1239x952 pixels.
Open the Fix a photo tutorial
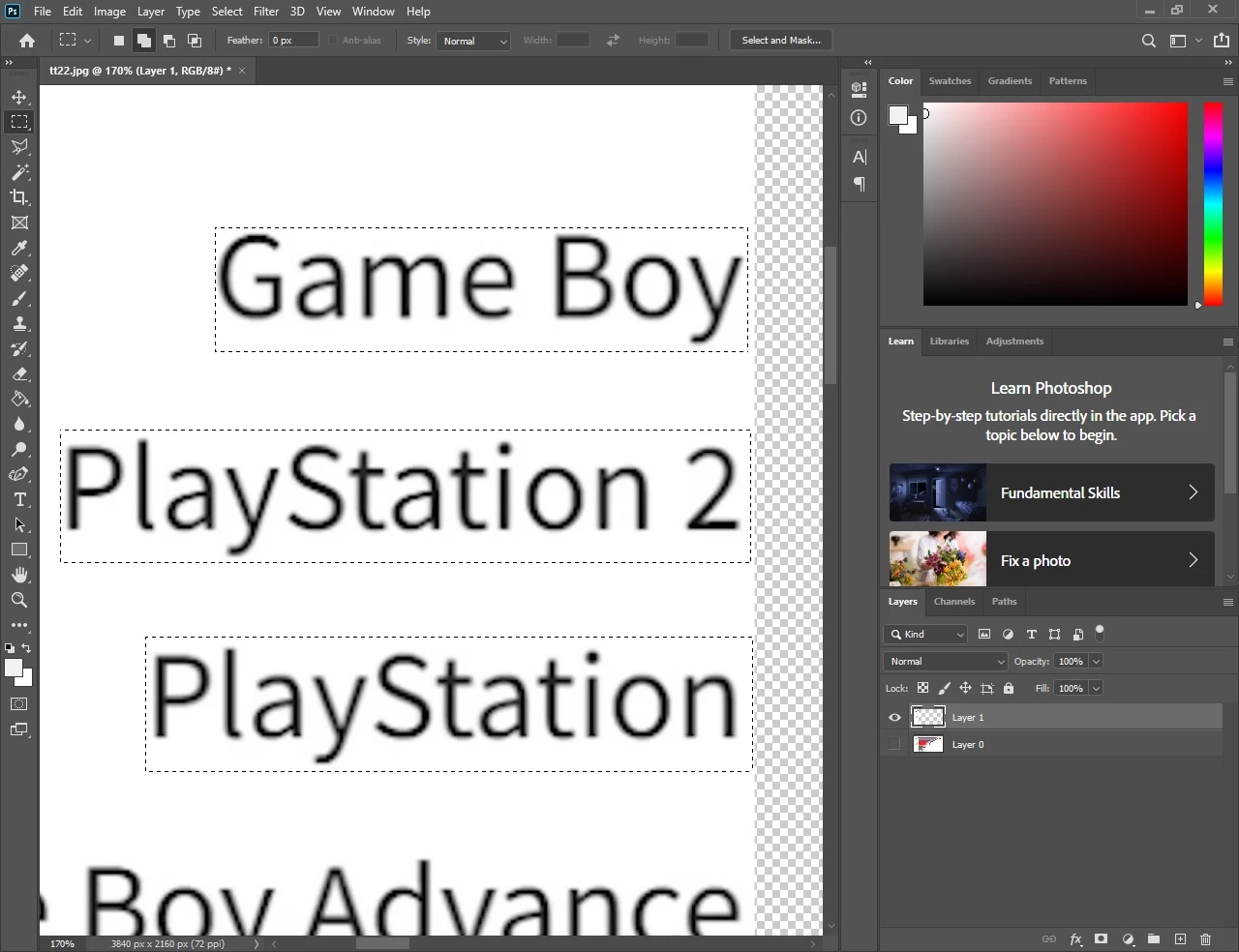pos(1051,559)
